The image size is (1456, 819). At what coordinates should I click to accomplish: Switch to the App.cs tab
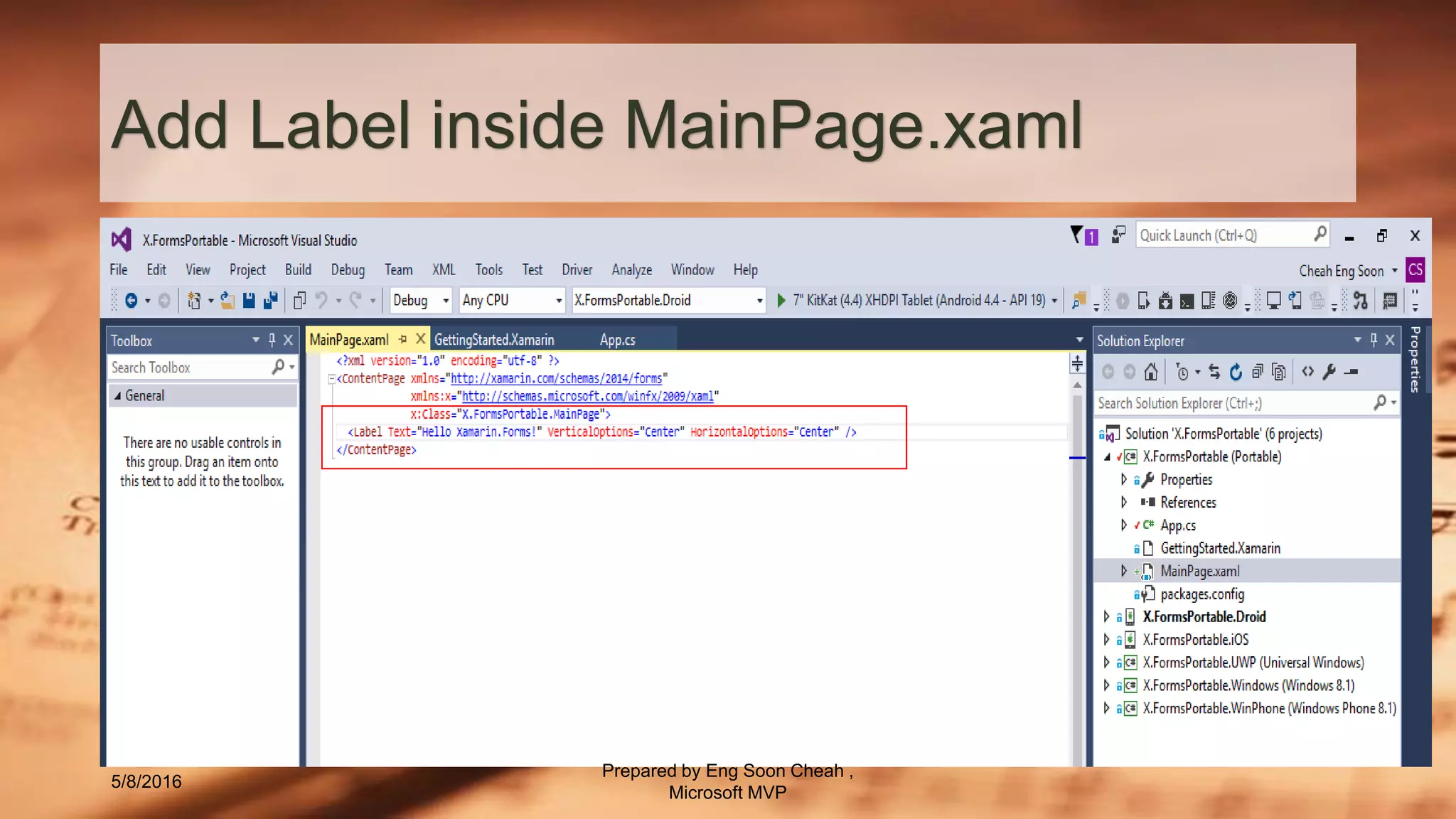[617, 340]
